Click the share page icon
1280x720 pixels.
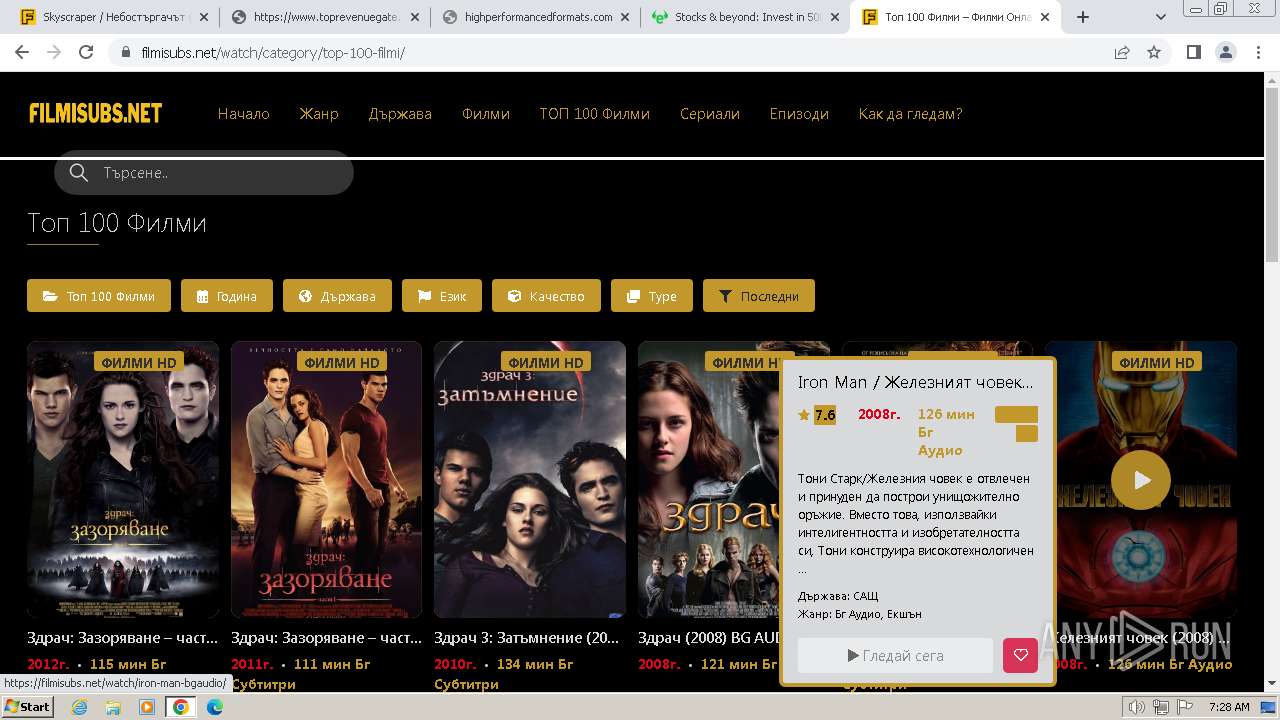click(1122, 53)
